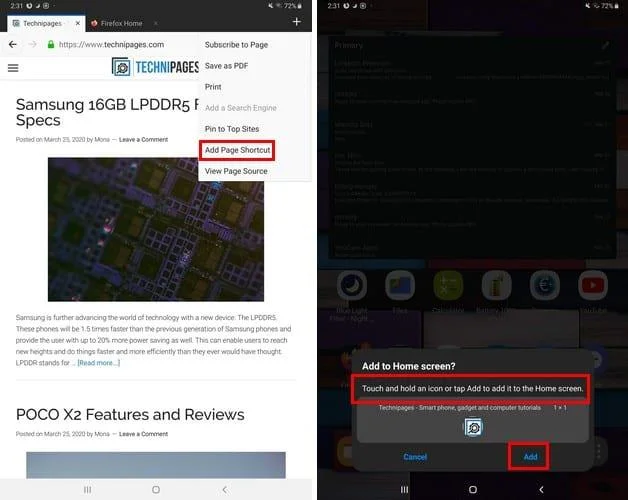Image resolution: width=628 pixels, height=500 pixels.
Task: Open the YouTube app icon
Action: [593, 285]
